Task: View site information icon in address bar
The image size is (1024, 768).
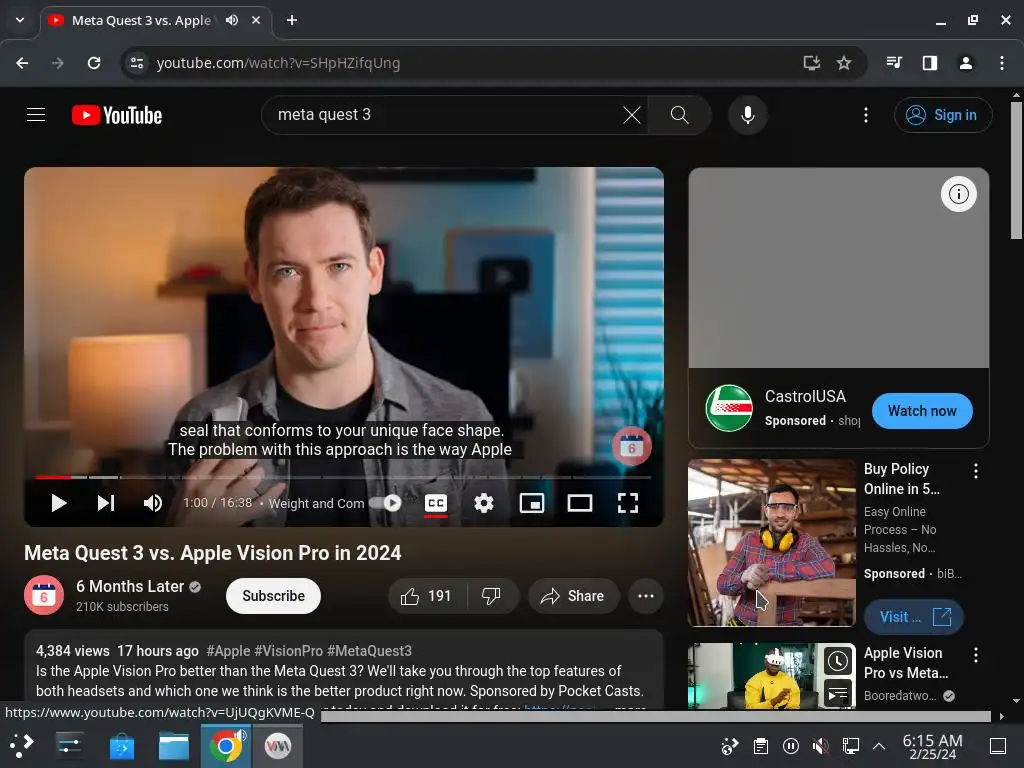Action: [137, 63]
